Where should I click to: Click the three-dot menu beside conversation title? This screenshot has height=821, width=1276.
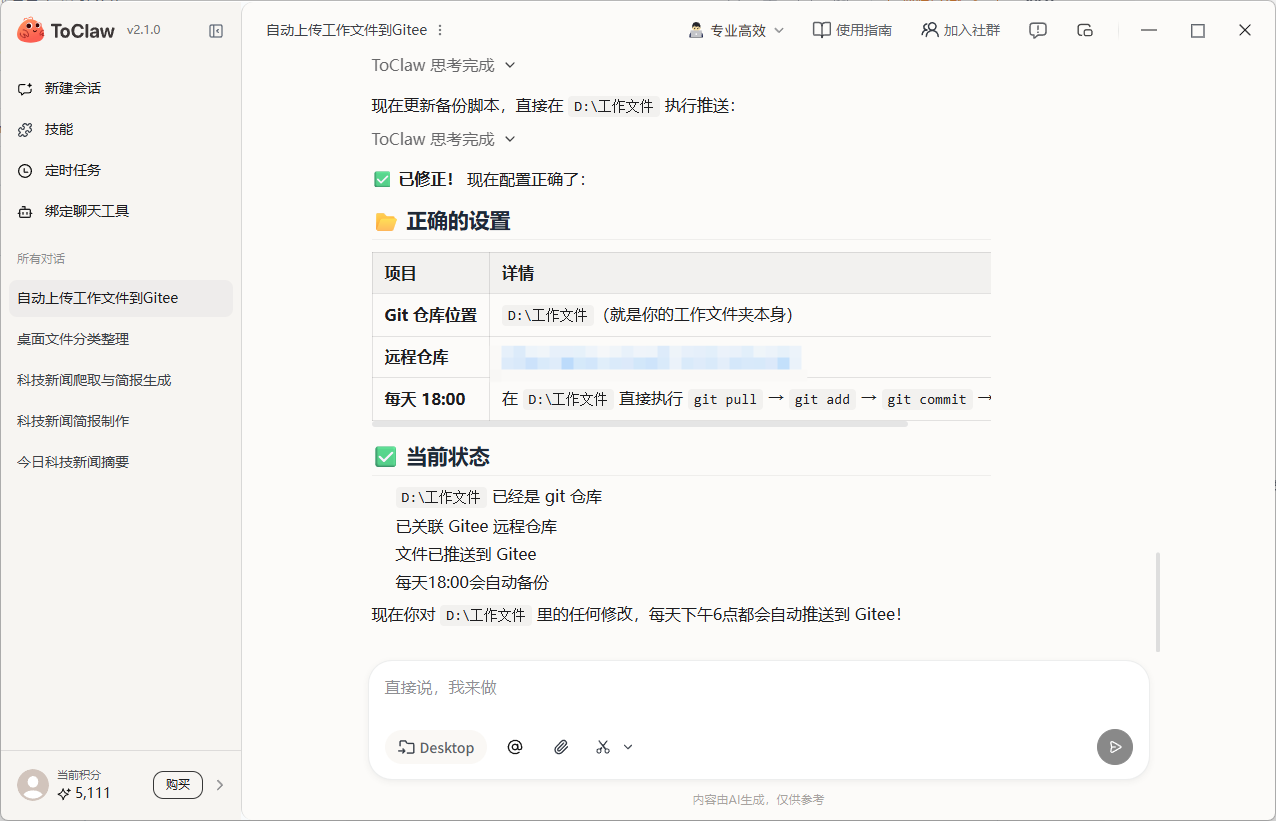coord(441,31)
